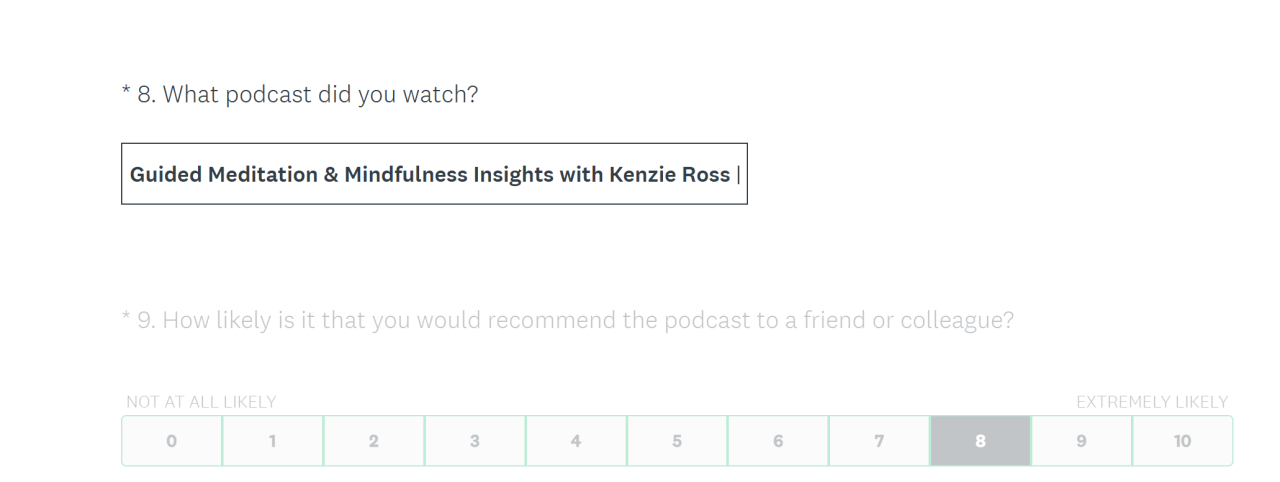Click the 'NOT AT ALL LIKELY' scale label

coord(201,402)
